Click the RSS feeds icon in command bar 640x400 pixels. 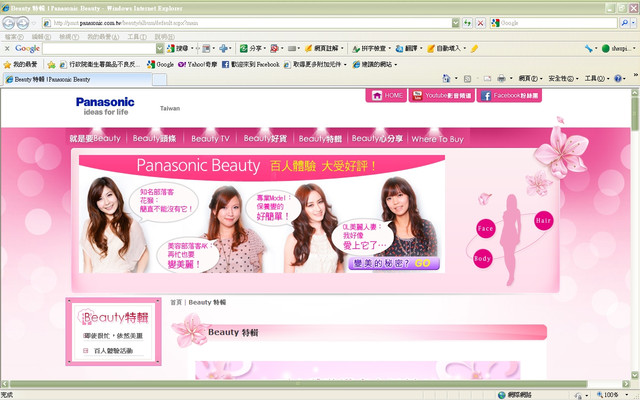(x=467, y=78)
